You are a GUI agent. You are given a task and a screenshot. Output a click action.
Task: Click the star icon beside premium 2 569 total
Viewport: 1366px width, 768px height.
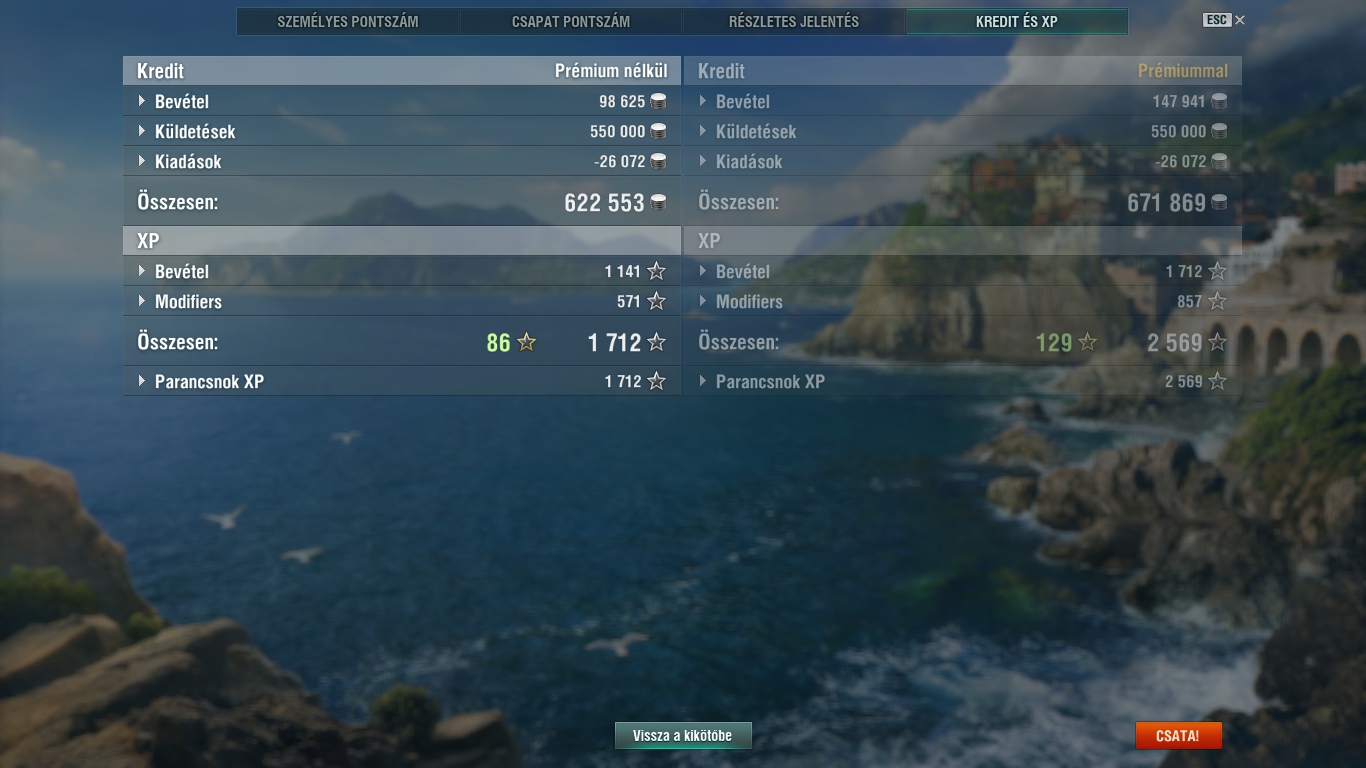pos(1217,342)
